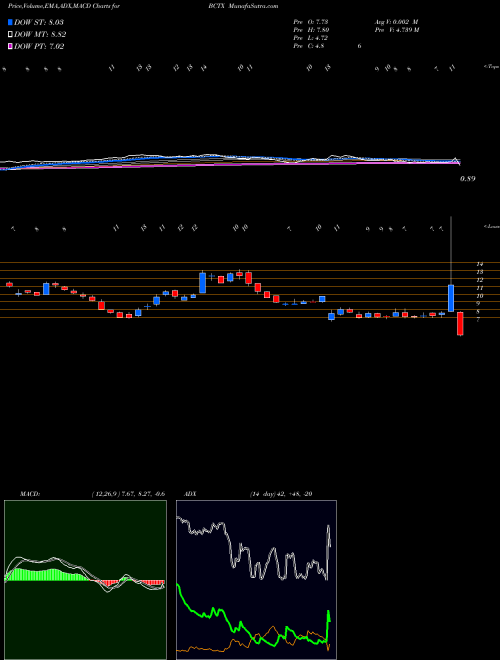
Task: Click the last red candlestick on the chart
Action: click(460, 323)
